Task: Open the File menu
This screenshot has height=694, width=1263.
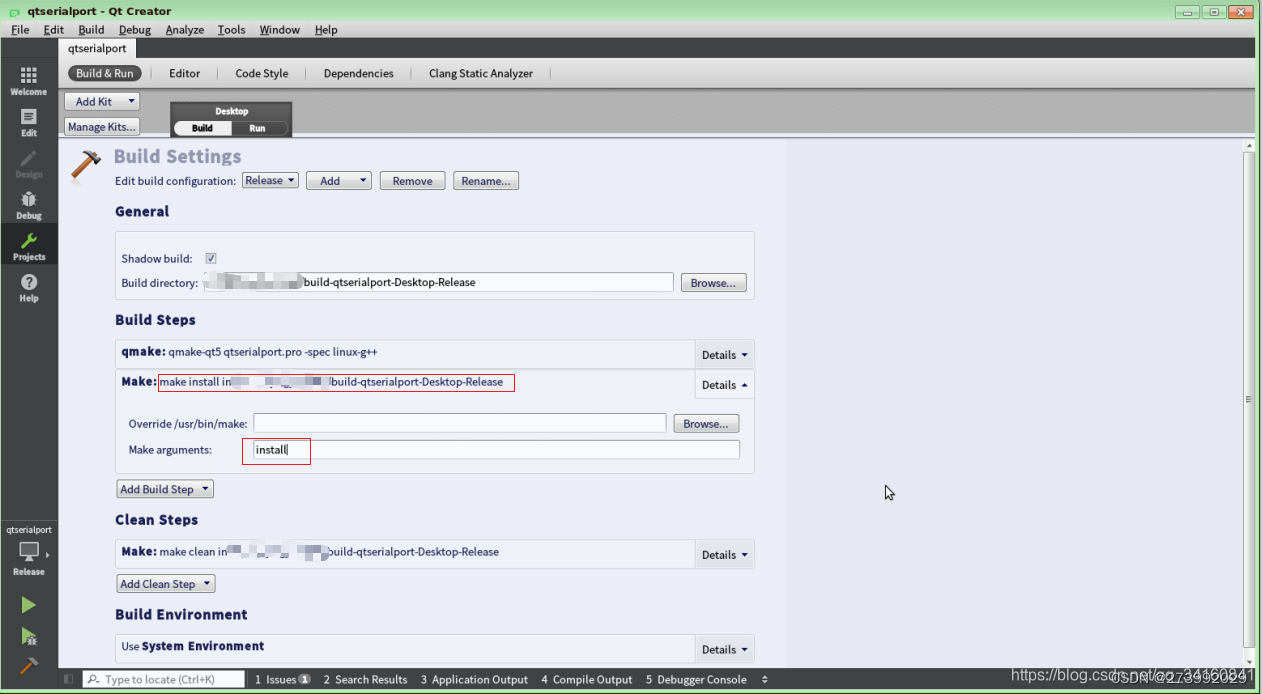Action: click(x=20, y=30)
